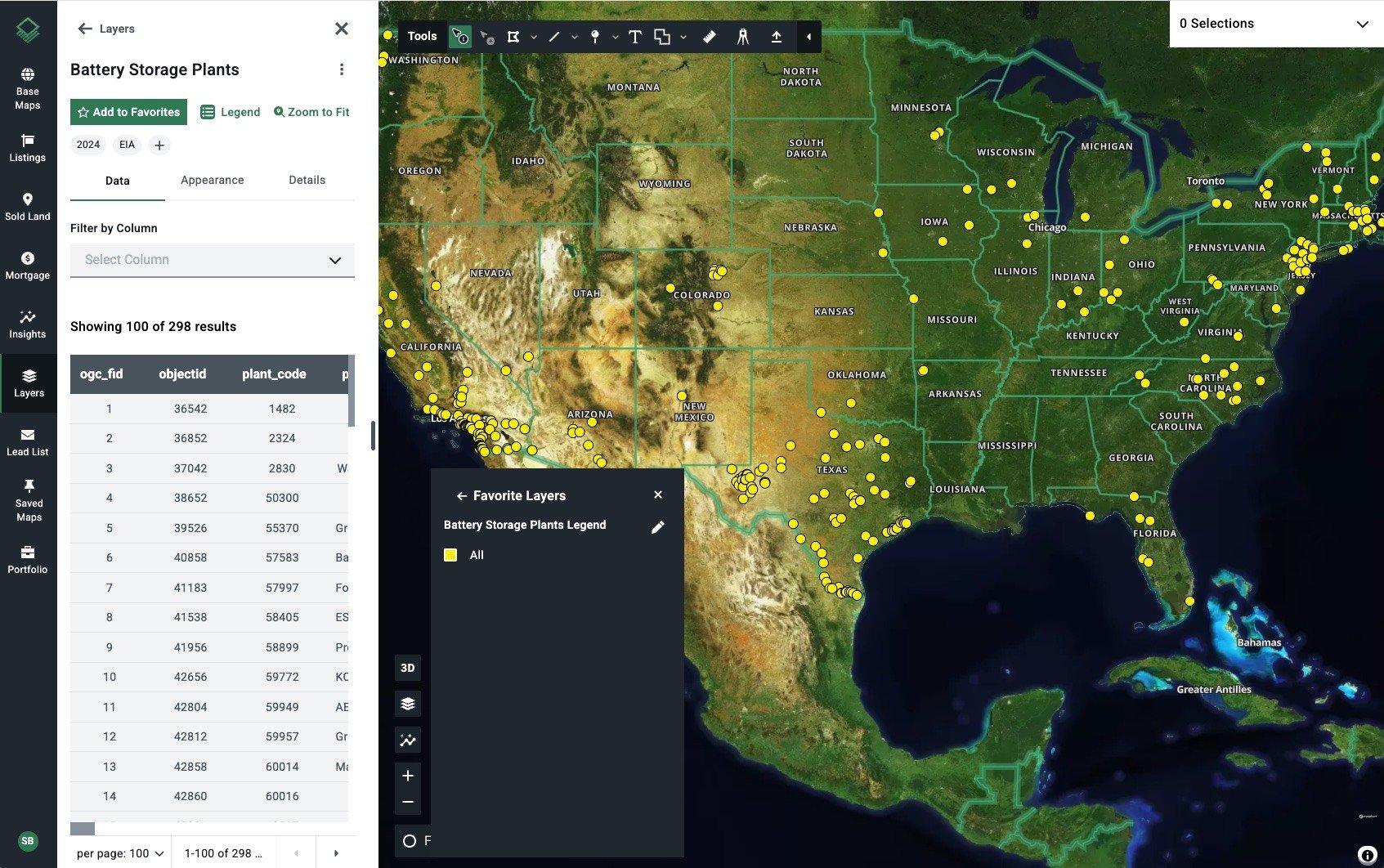1384x868 pixels.
Task: Select the polygon draw tool
Action: click(513, 37)
